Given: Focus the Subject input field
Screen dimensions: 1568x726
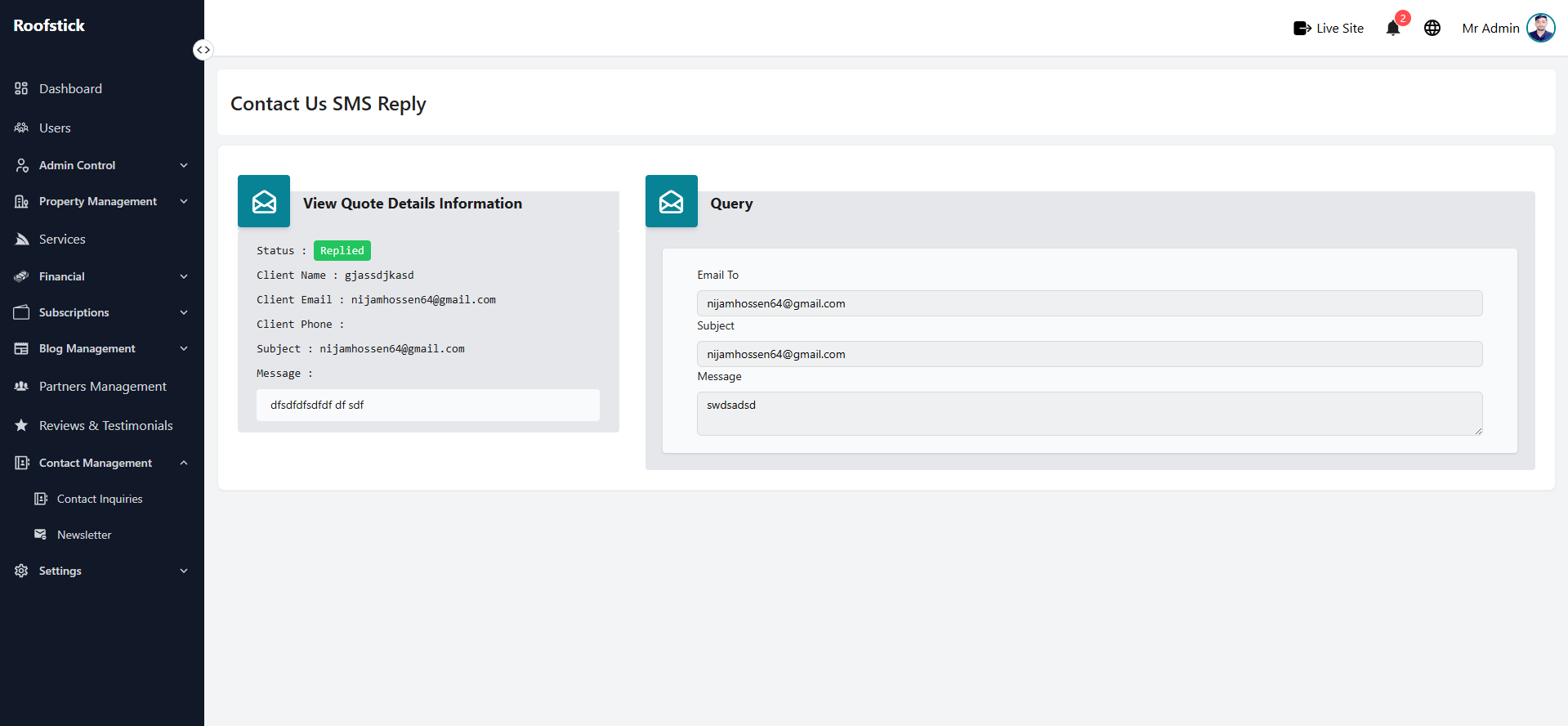Looking at the screenshot, I should click(1089, 354).
